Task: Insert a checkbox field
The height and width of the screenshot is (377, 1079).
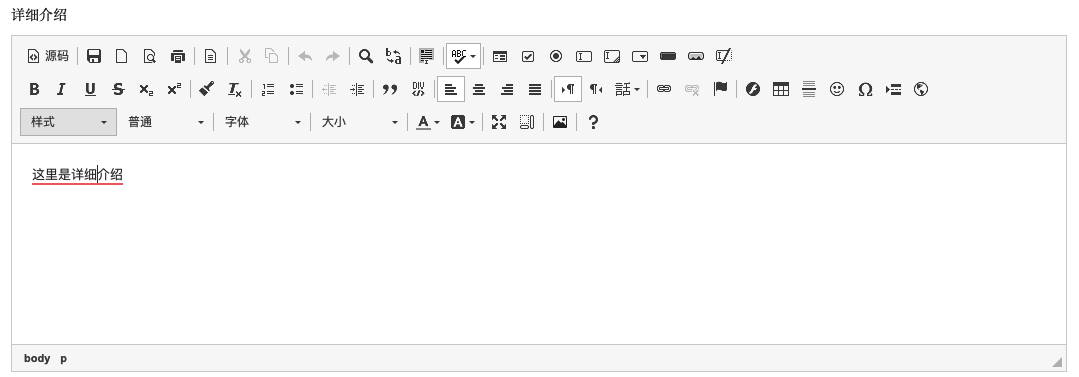Action: tap(528, 56)
